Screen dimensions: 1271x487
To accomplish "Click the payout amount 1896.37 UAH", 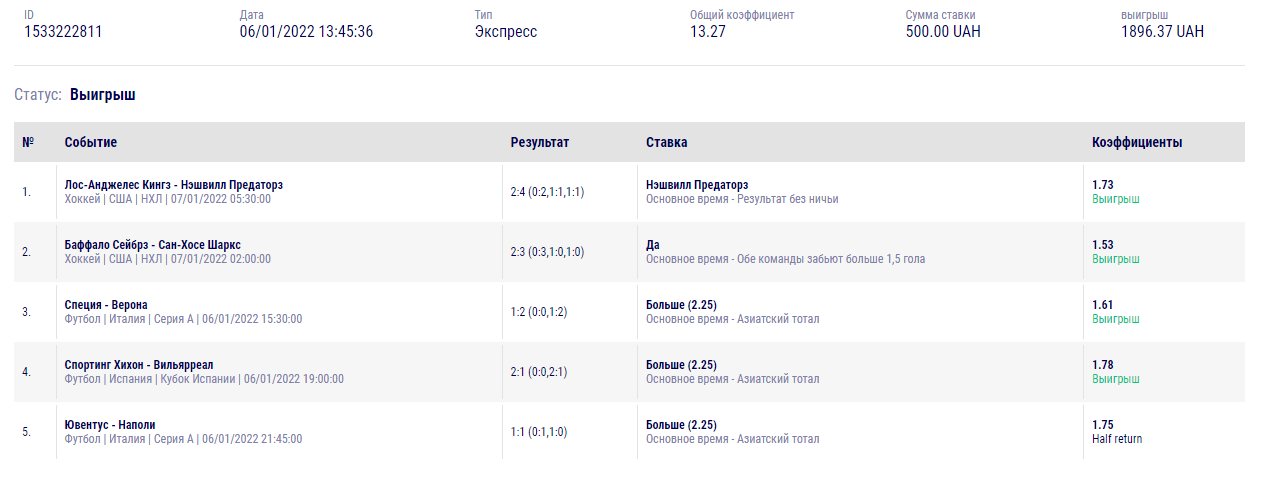I will click(x=1162, y=32).
